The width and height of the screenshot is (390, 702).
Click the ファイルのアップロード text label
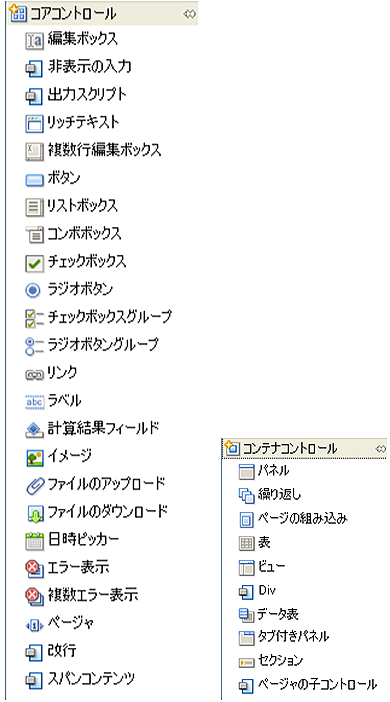107,484
